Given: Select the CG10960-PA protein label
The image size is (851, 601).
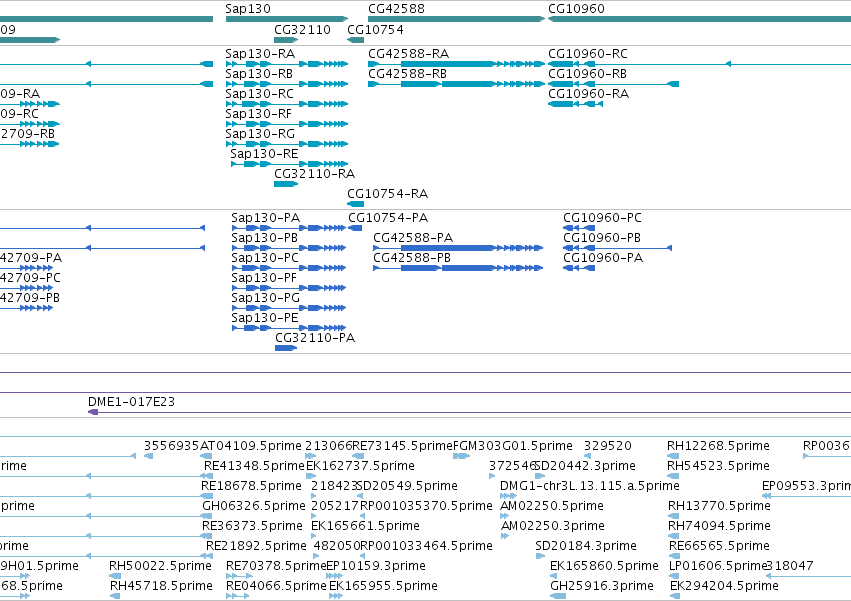Looking at the screenshot, I should click(603, 258).
